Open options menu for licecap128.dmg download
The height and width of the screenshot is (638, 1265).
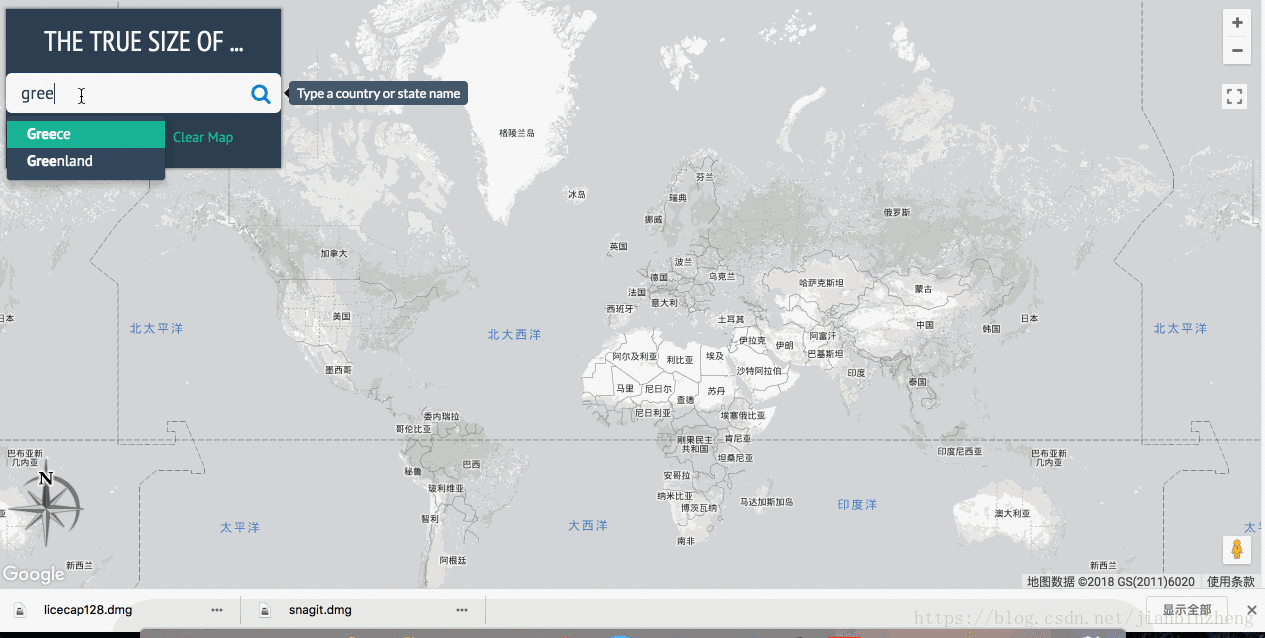click(x=217, y=610)
